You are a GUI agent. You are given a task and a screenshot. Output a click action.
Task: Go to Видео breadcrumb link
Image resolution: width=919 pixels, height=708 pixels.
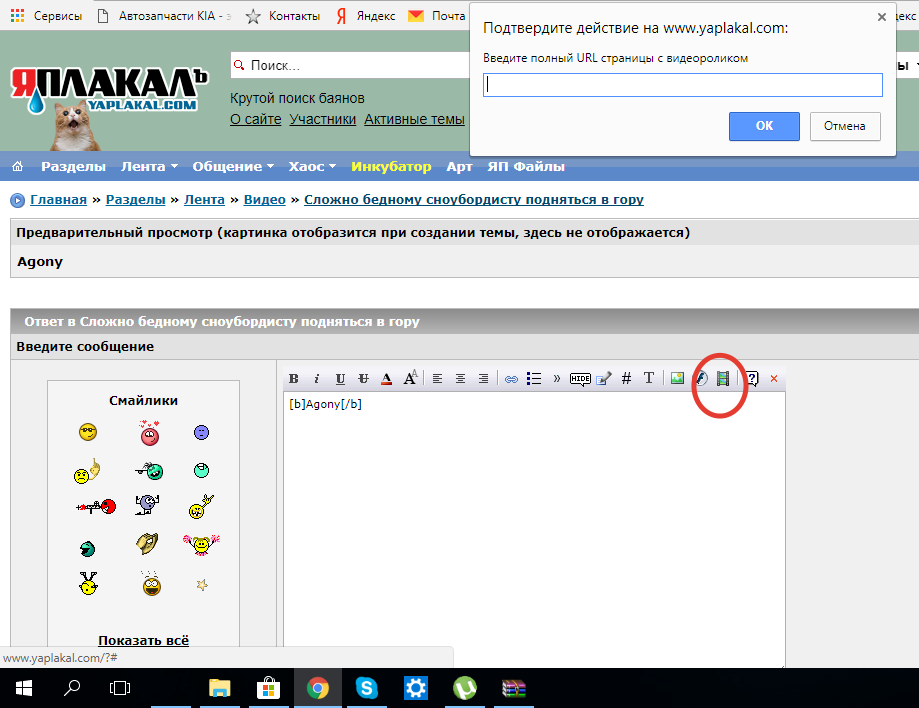pos(264,199)
